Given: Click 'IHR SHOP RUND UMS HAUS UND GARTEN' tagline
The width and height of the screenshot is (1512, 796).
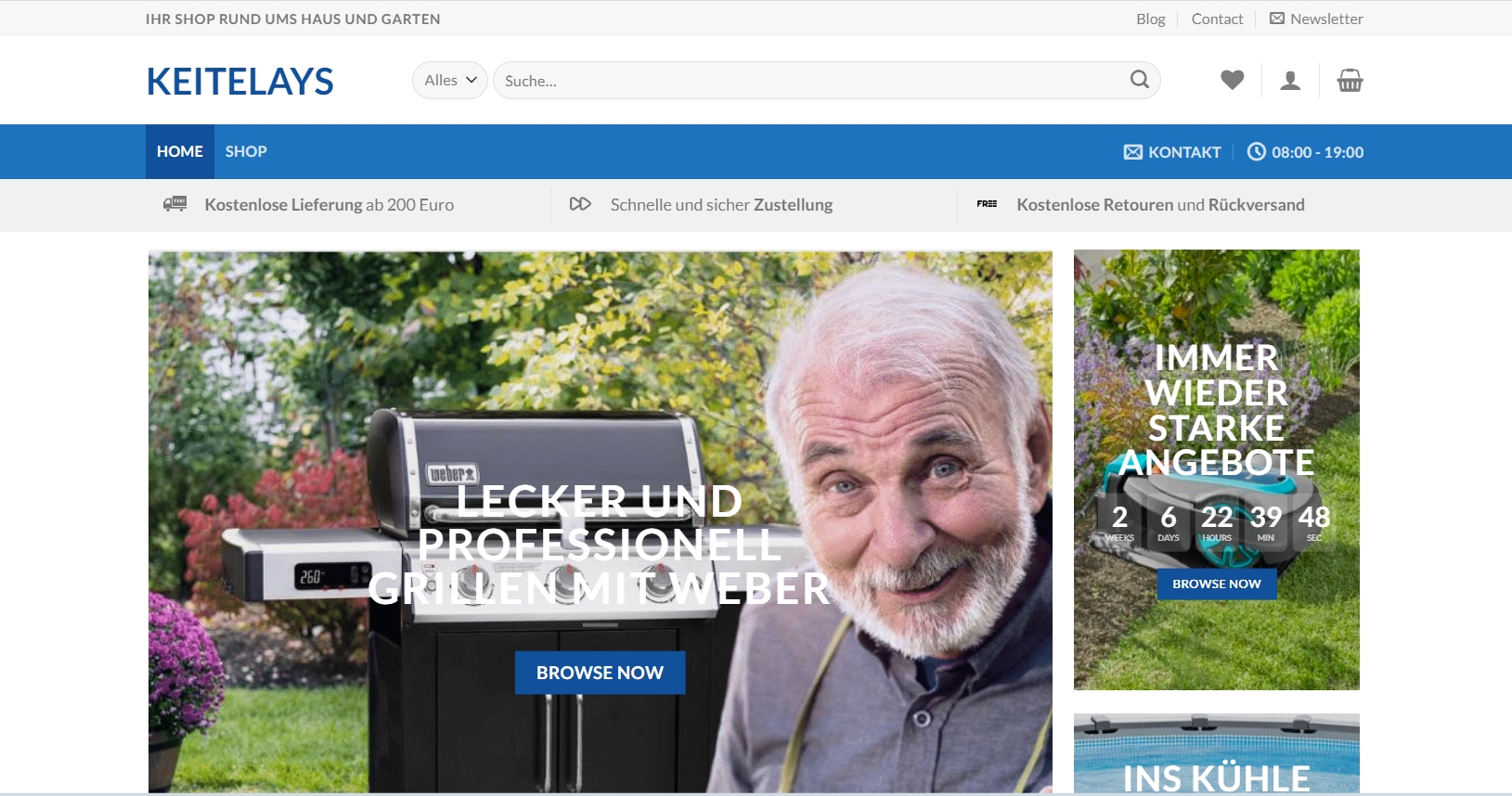Looking at the screenshot, I should 292,19.
